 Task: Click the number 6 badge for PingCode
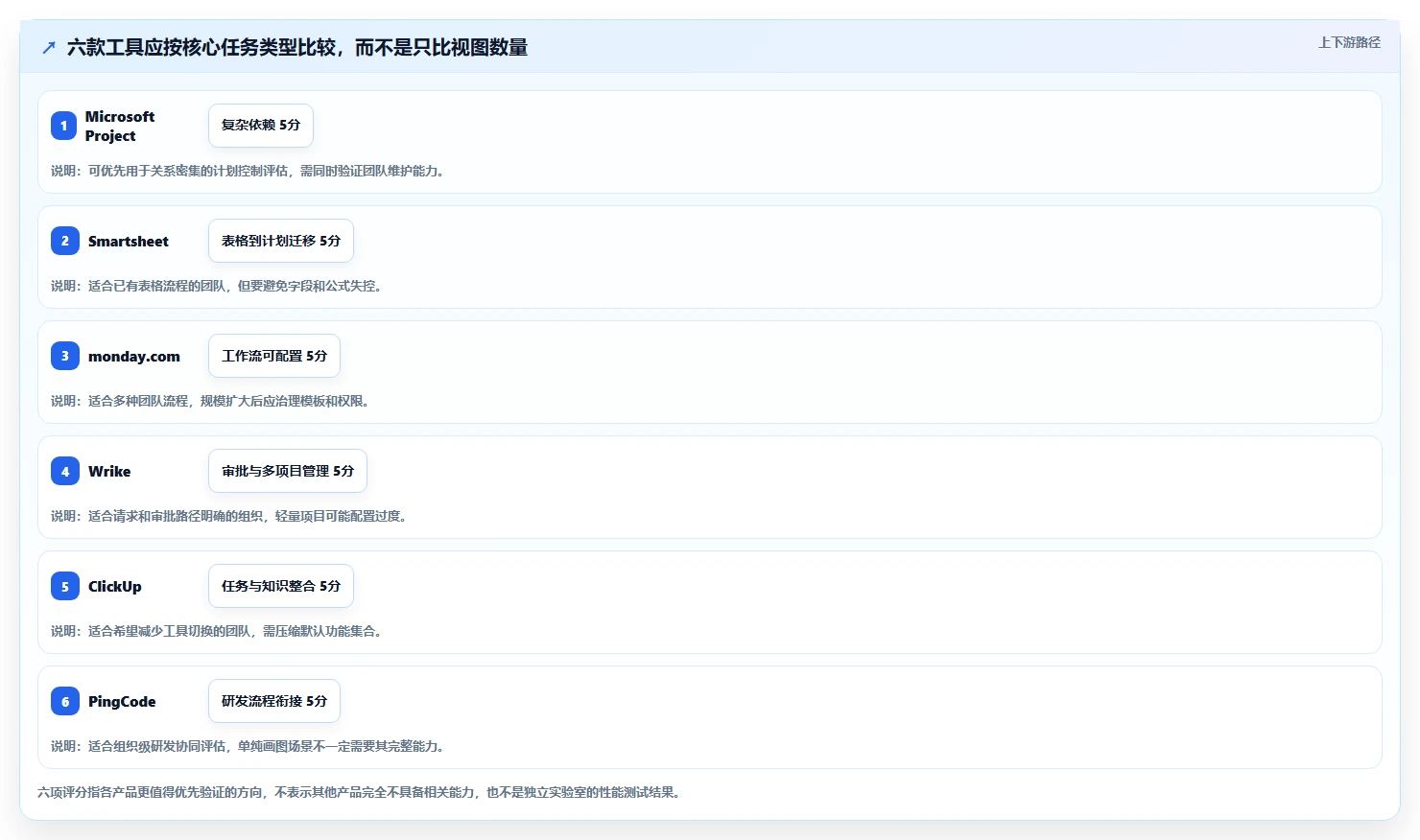click(64, 701)
